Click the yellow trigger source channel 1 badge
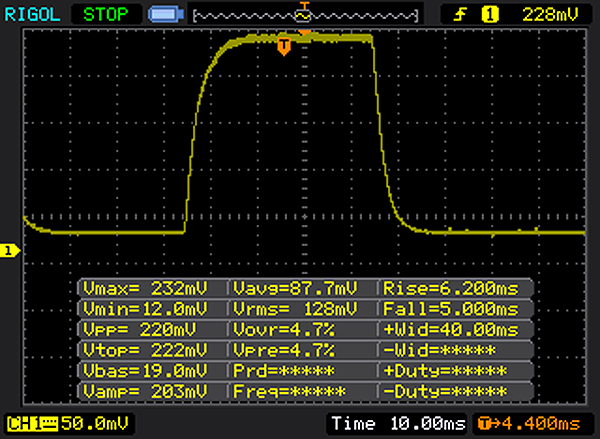The width and height of the screenshot is (600, 439). coord(490,15)
